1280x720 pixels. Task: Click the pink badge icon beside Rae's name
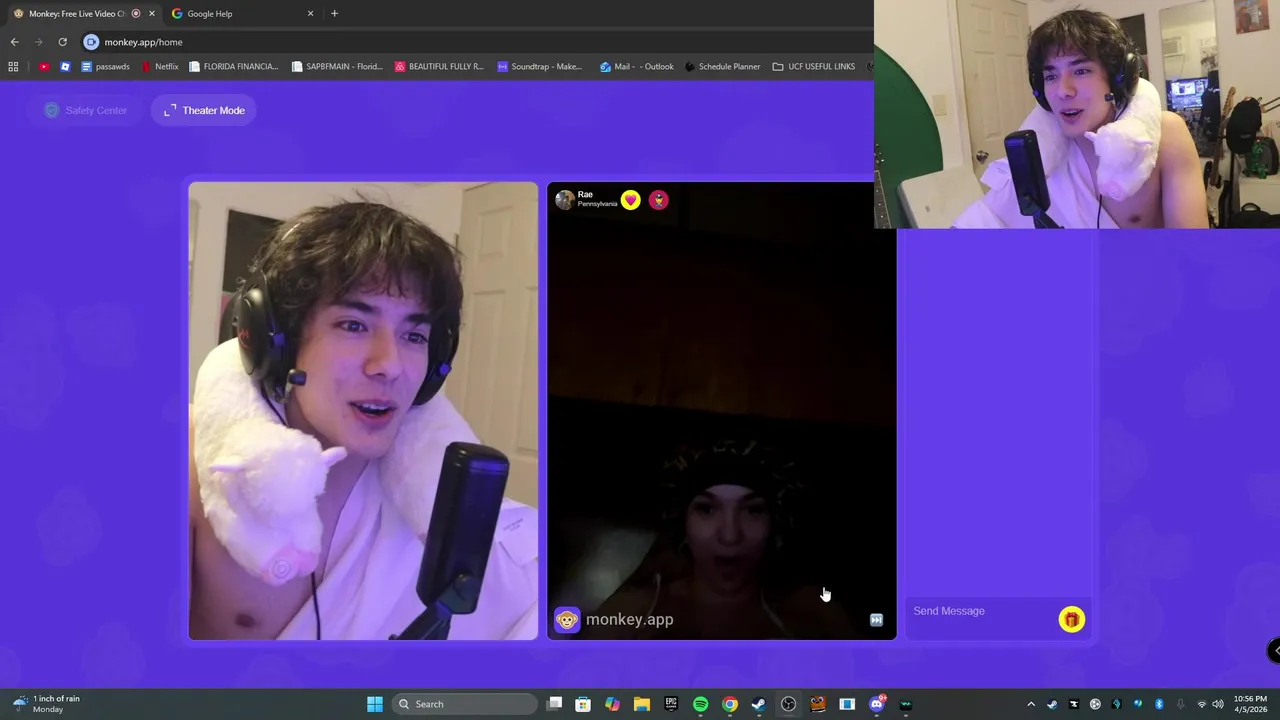658,200
